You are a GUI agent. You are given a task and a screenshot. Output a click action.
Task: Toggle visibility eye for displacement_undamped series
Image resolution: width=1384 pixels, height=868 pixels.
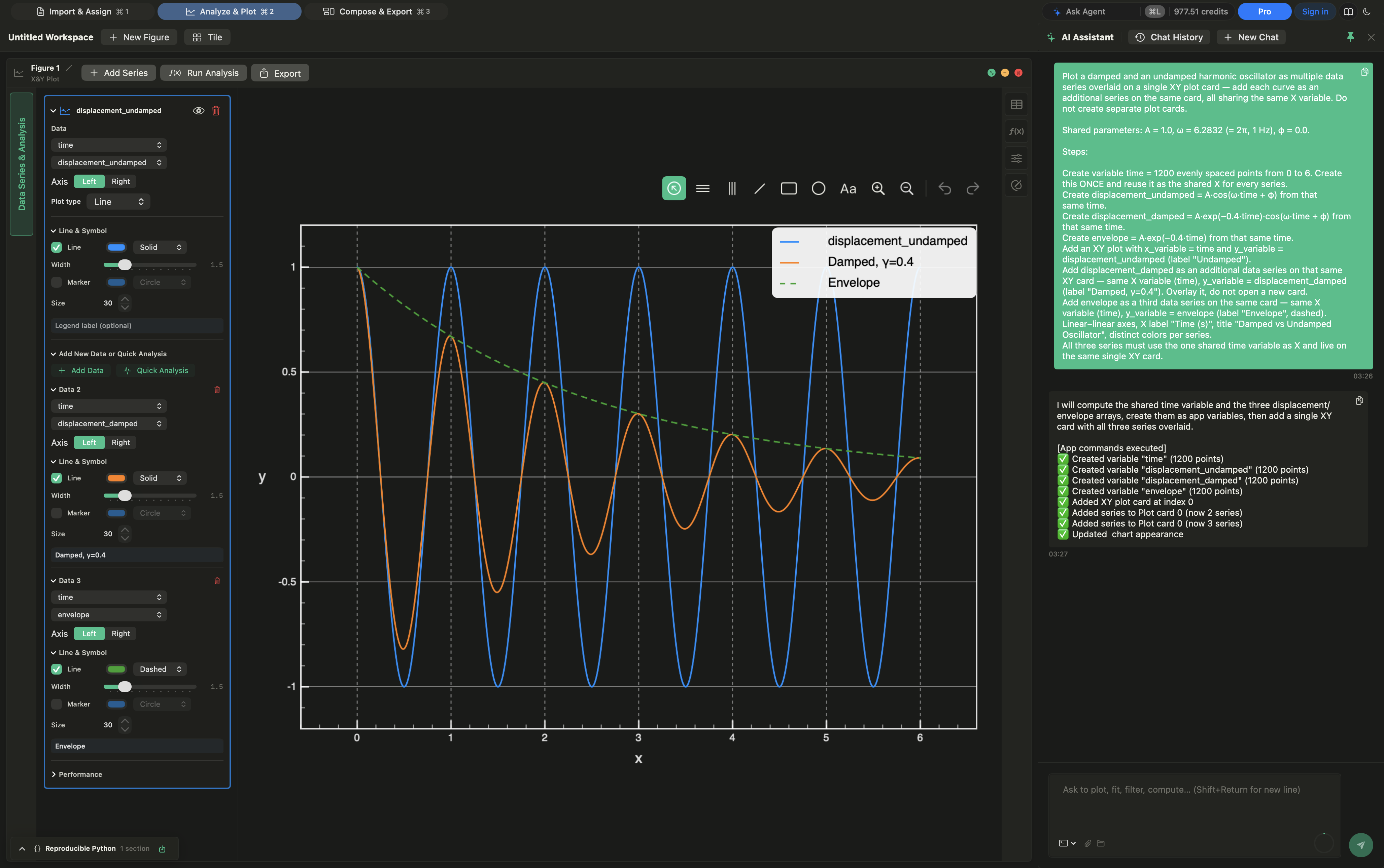click(198, 111)
